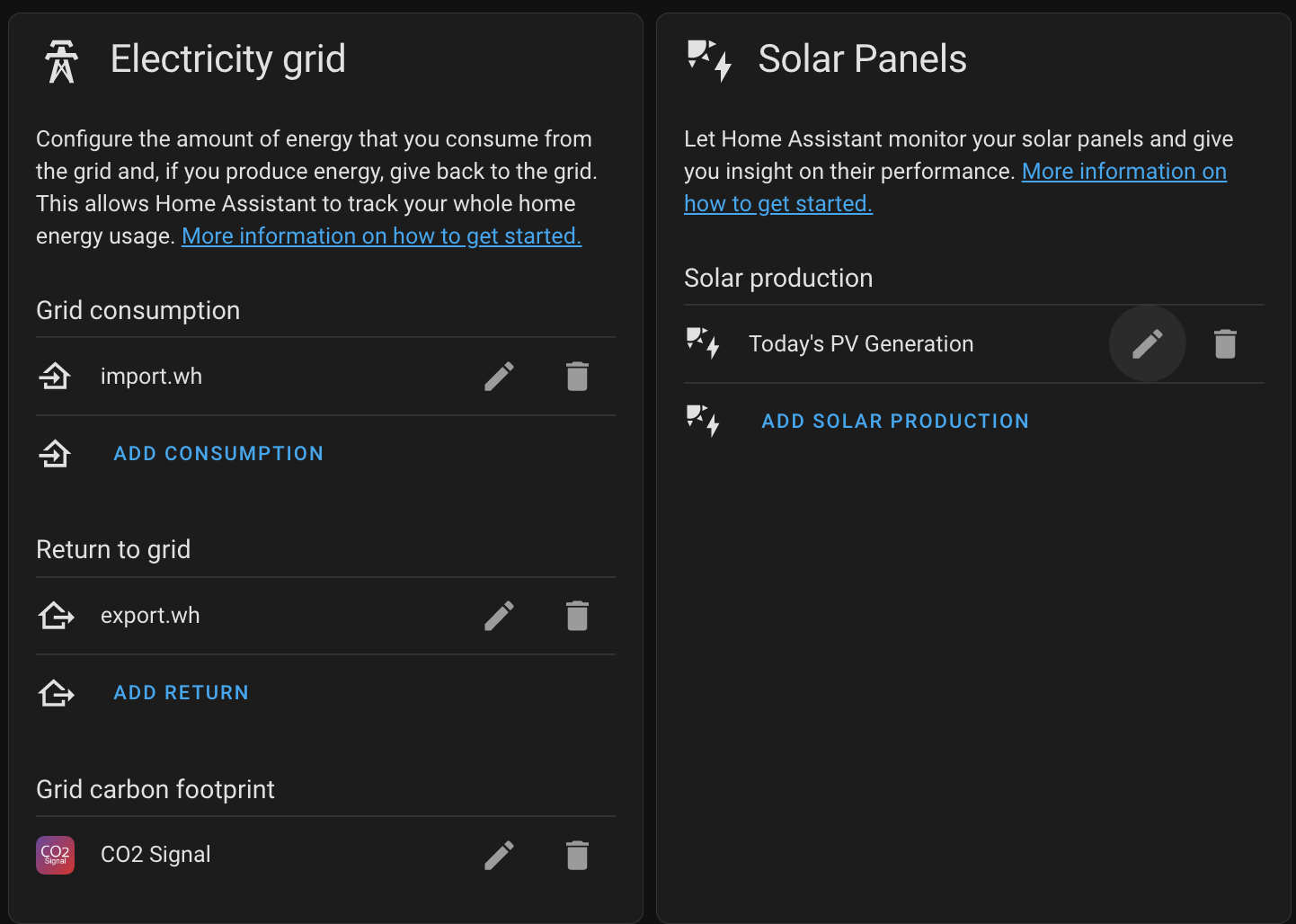1296x924 pixels.
Task: Click the CO2 Signal badge icon
Action: 55,855
